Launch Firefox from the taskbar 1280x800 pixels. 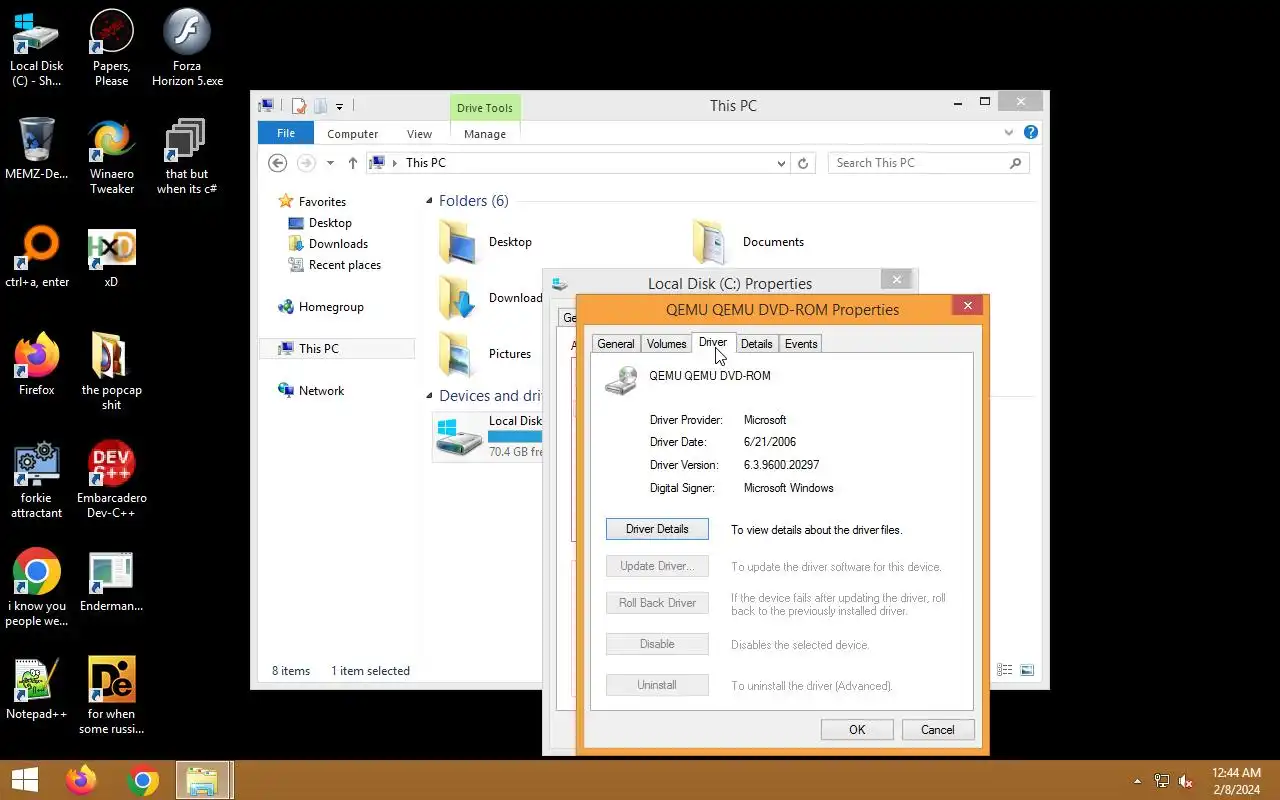pos(81,780)
